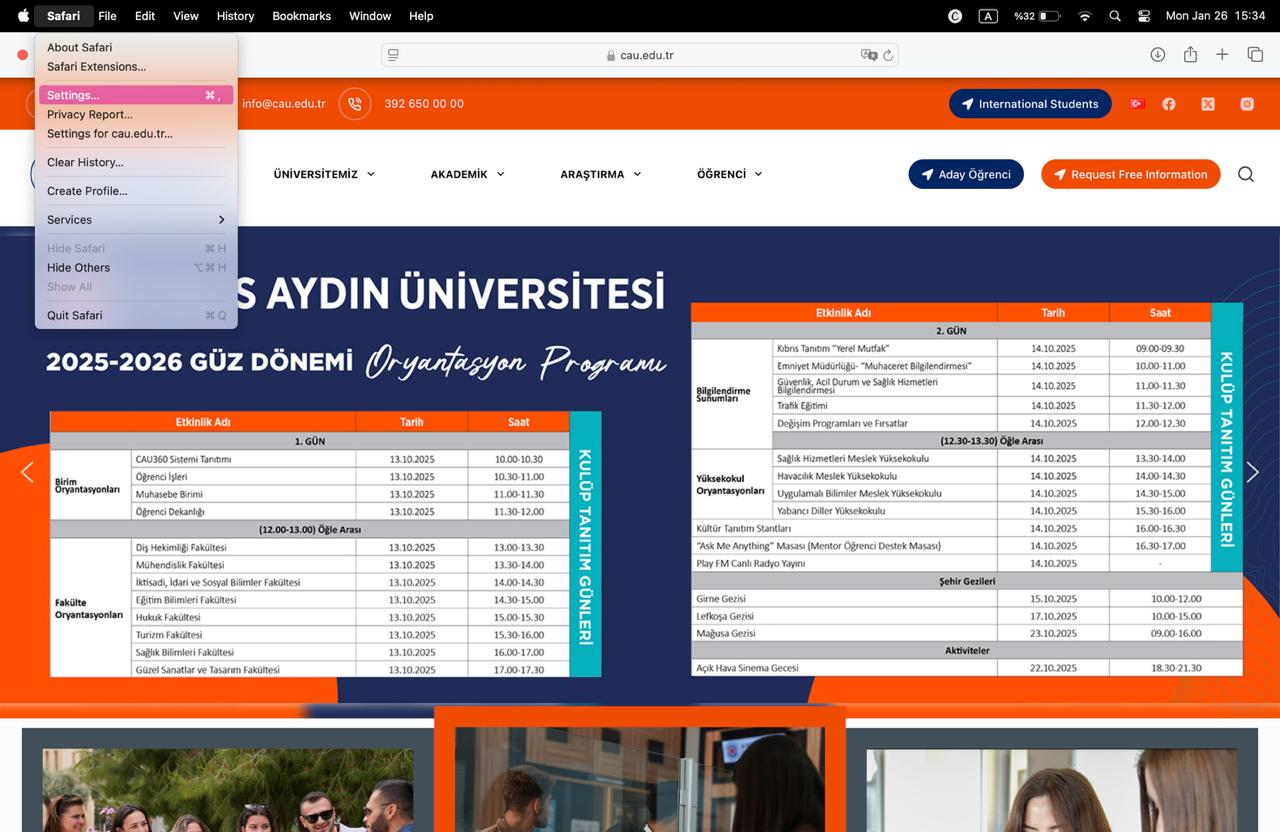Switch language using Turkish flag icon
Image resolution: width=1280 pixels, height=832 pixels.
pos(1136,104)
